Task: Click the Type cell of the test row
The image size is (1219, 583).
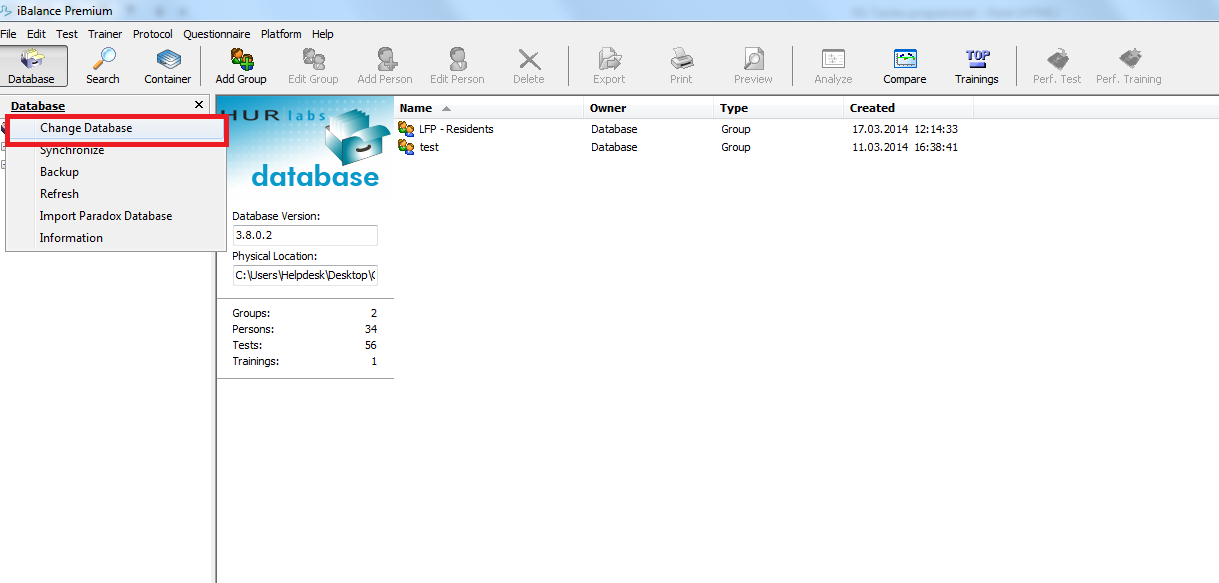Action: (735, 147)
